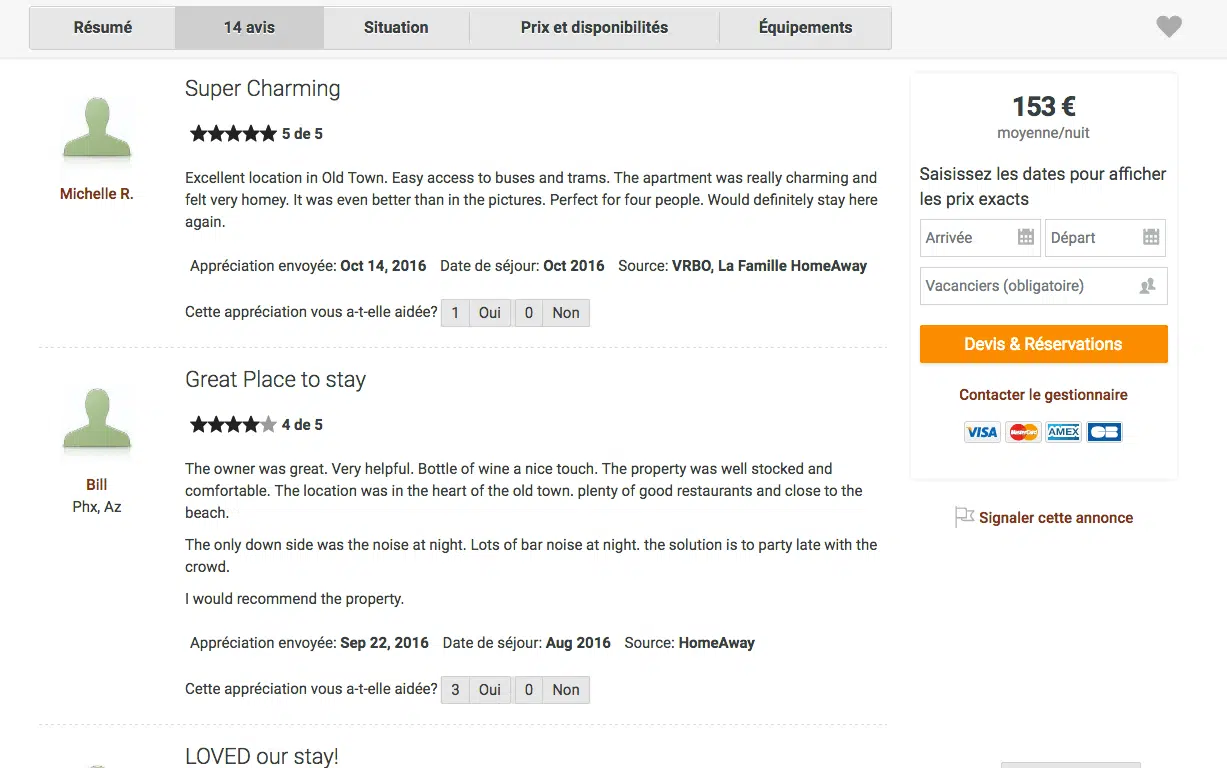Click the CB card icon
1227x768 pixels.
coord(1104,432)
